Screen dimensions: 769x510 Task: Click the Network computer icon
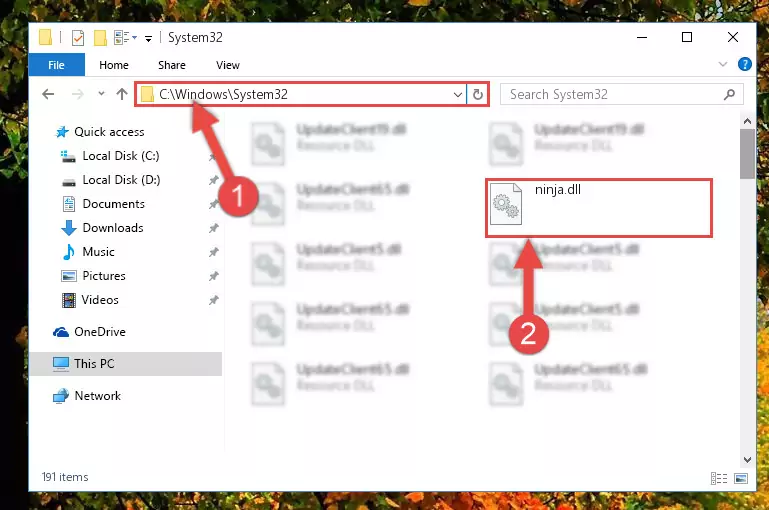[61, 396]
